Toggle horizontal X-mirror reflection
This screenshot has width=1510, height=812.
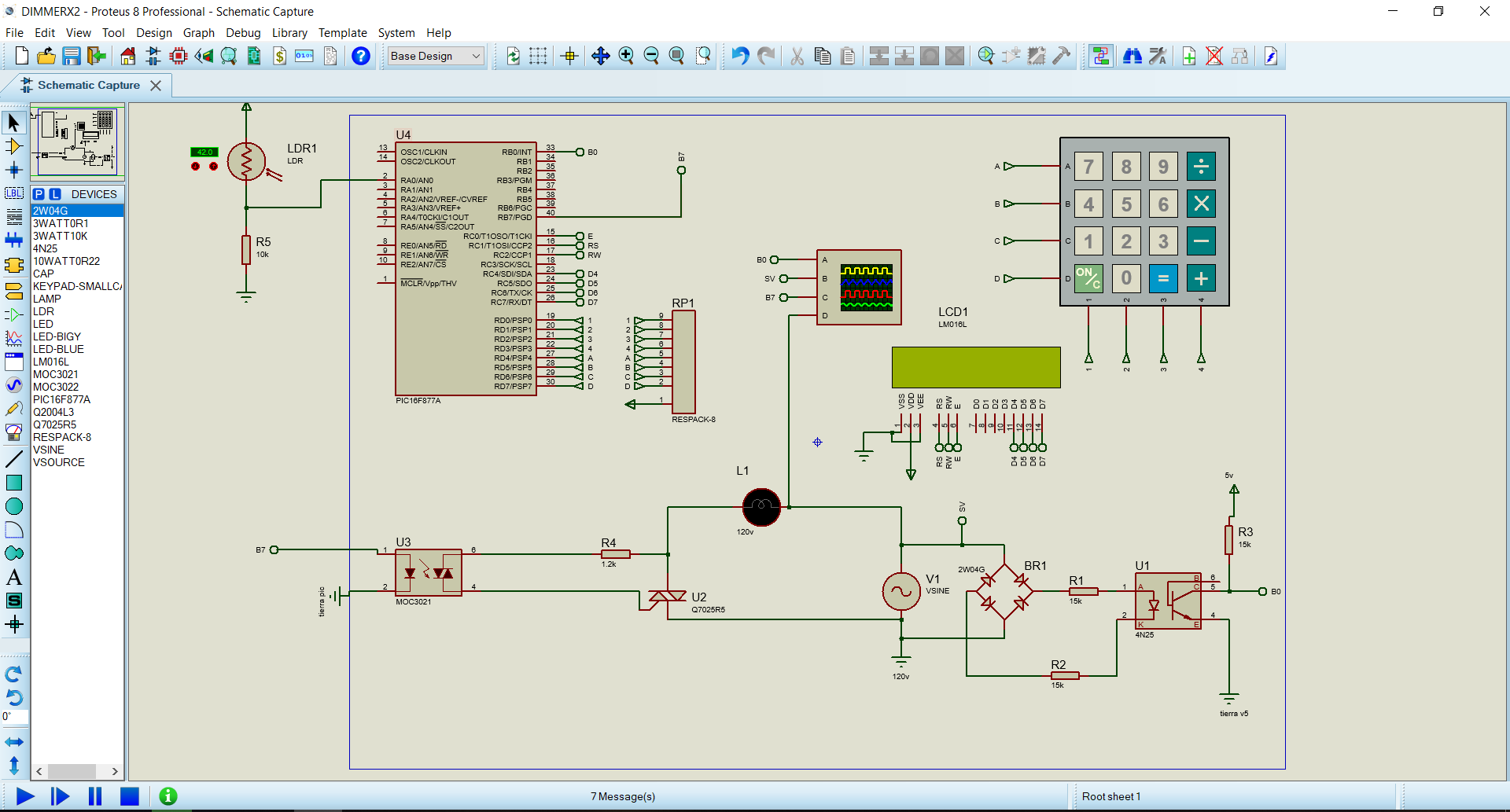coord(13,742)
